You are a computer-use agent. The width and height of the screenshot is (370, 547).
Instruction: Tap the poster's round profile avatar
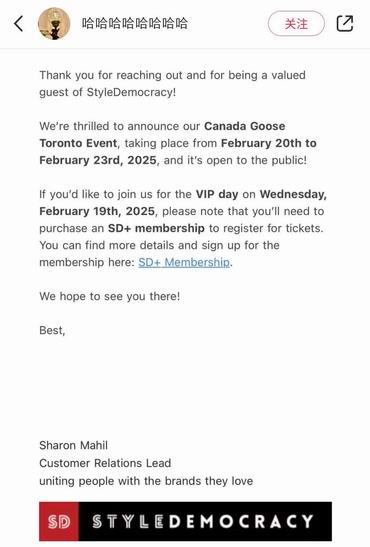(x=54, y=24)
